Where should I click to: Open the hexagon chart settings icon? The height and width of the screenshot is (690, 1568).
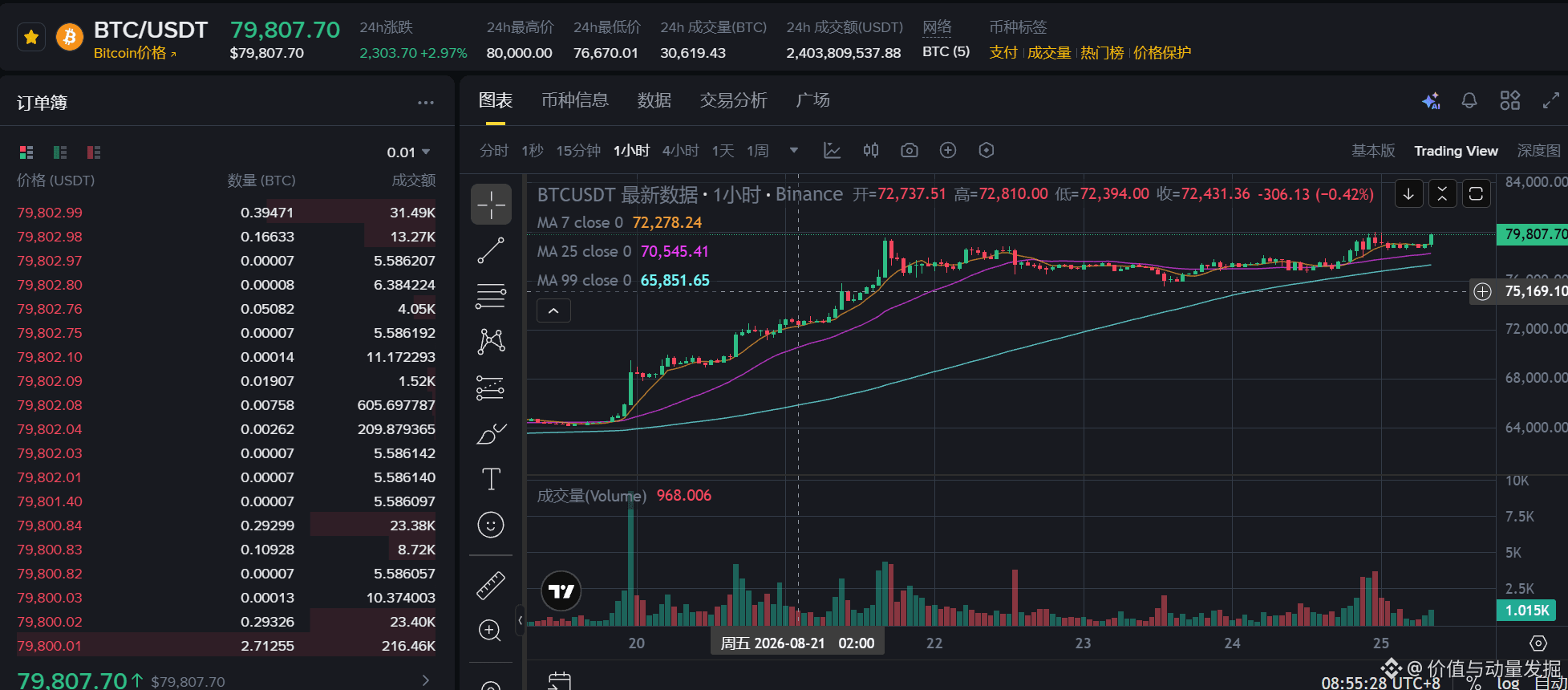coord(987,150)
